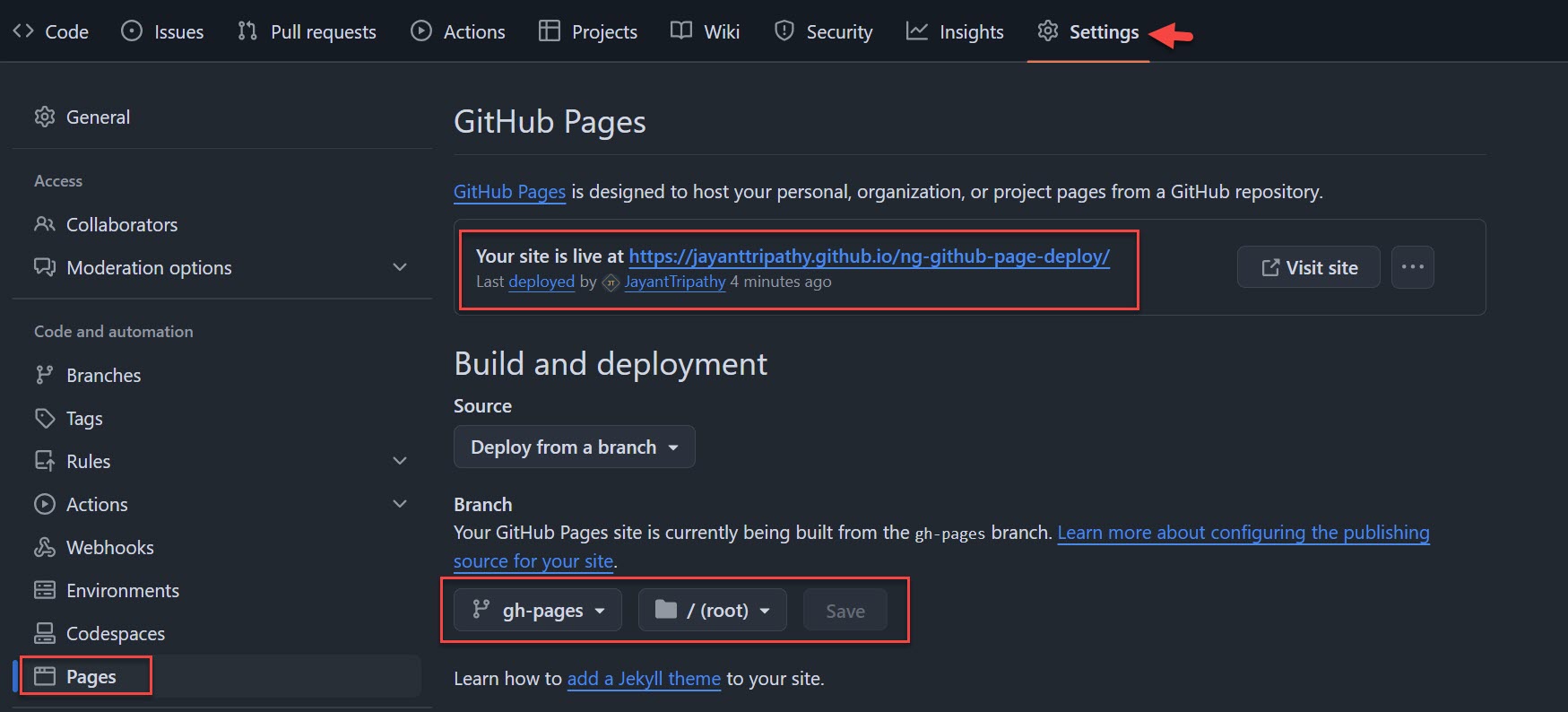Screen dimensions: 1568x712
Task: View the Insights tab
Action: 955,31
